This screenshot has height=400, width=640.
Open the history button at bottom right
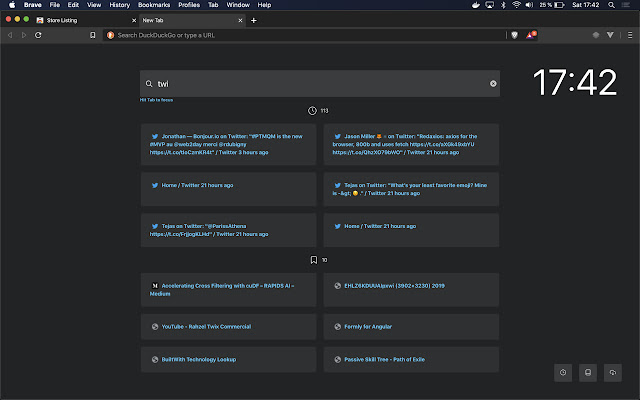point(563,372)
